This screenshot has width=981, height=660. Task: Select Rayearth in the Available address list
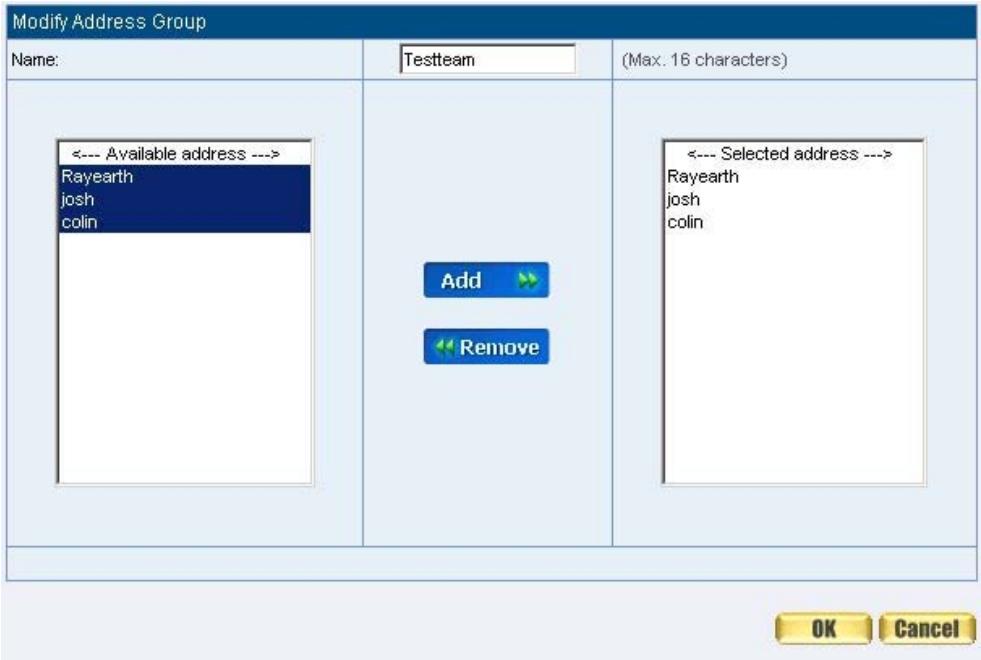(x=185, y=176)
